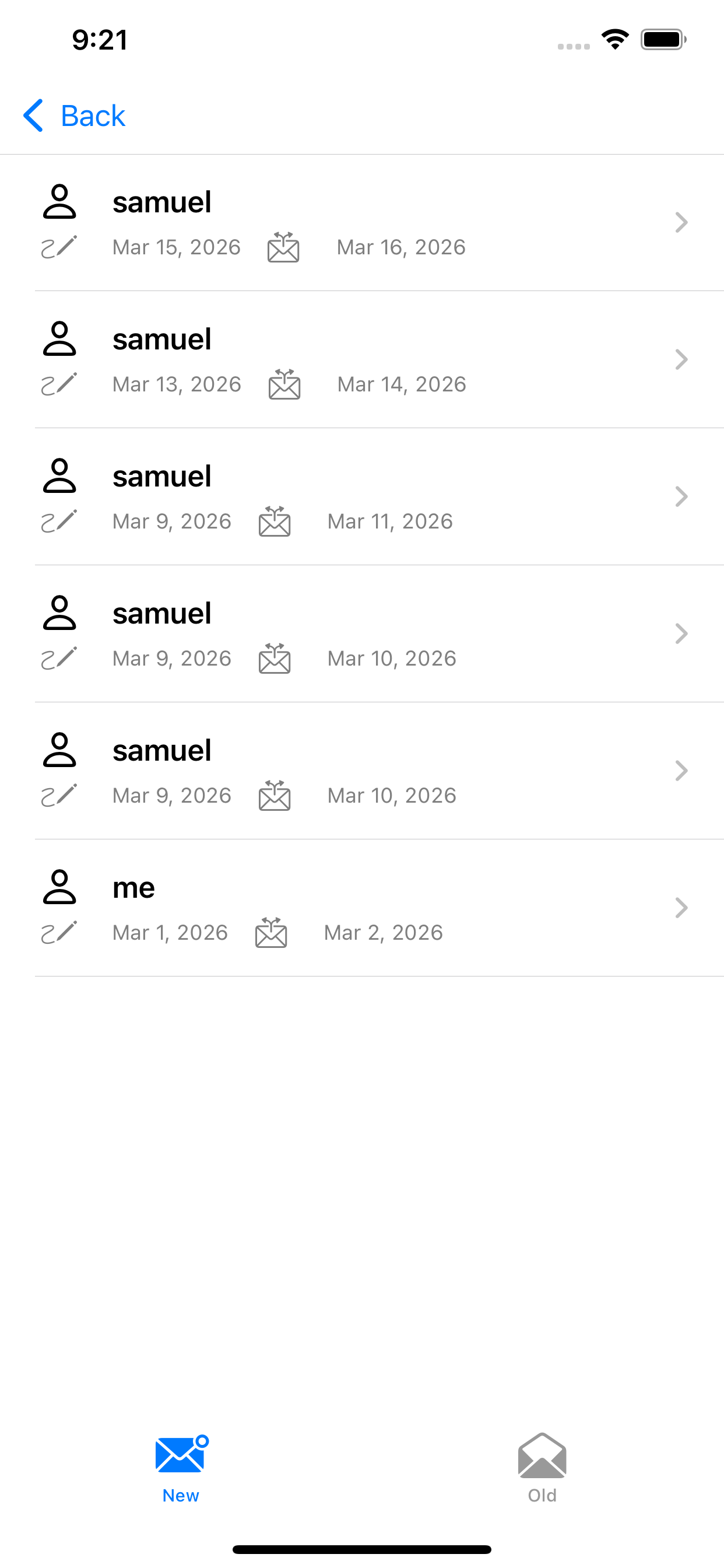Tap the envelope icon before Mar 16, 2026
724x1568 pixels.
click(283, 247)
